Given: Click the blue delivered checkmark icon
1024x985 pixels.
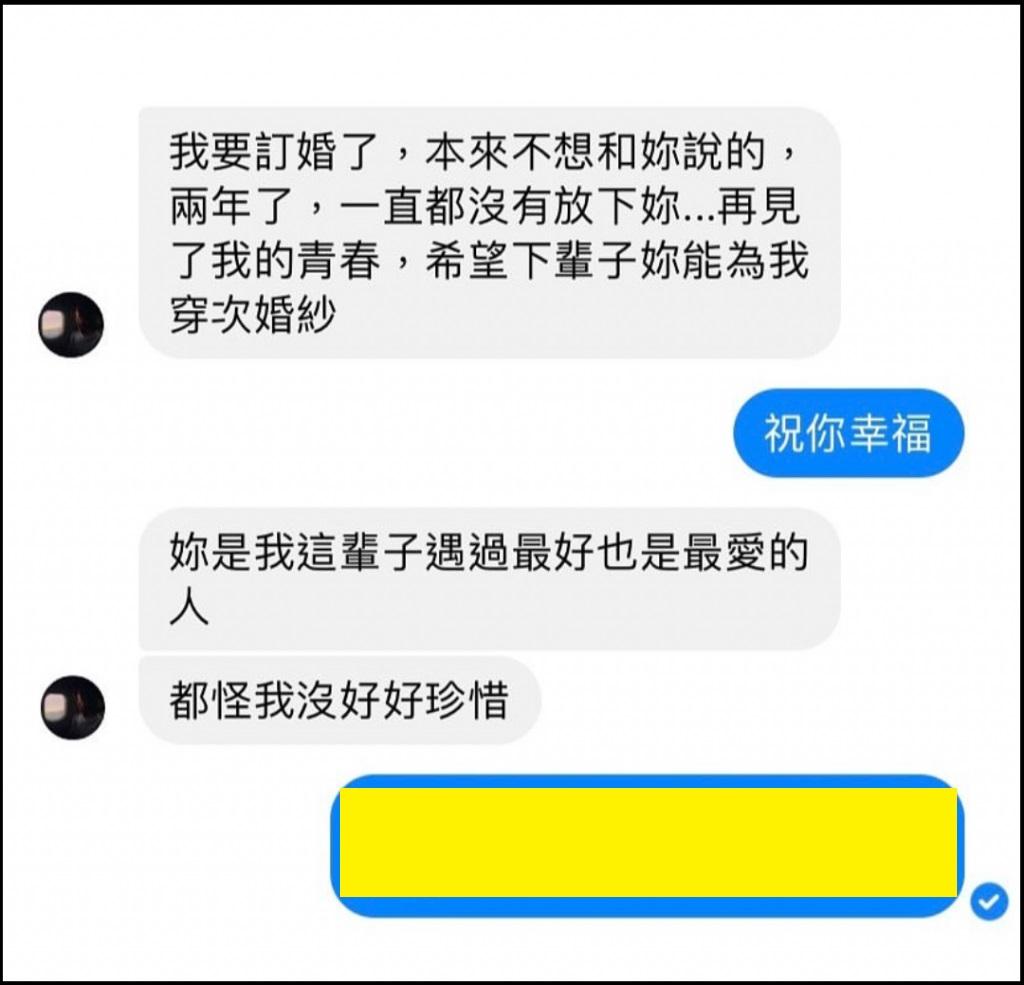Looking at the screenshot, I should click(989, 901).
